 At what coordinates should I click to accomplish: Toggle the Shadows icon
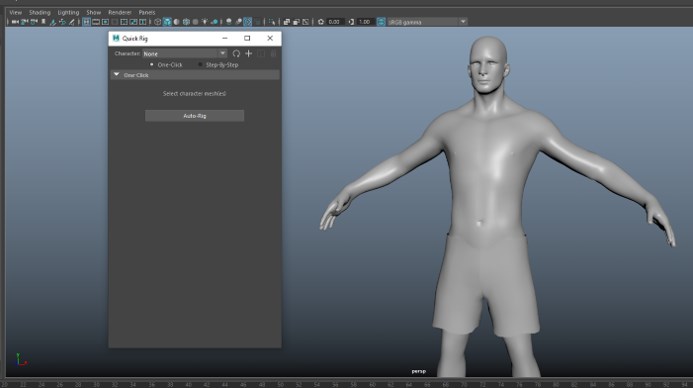click(x=214, y=22)
